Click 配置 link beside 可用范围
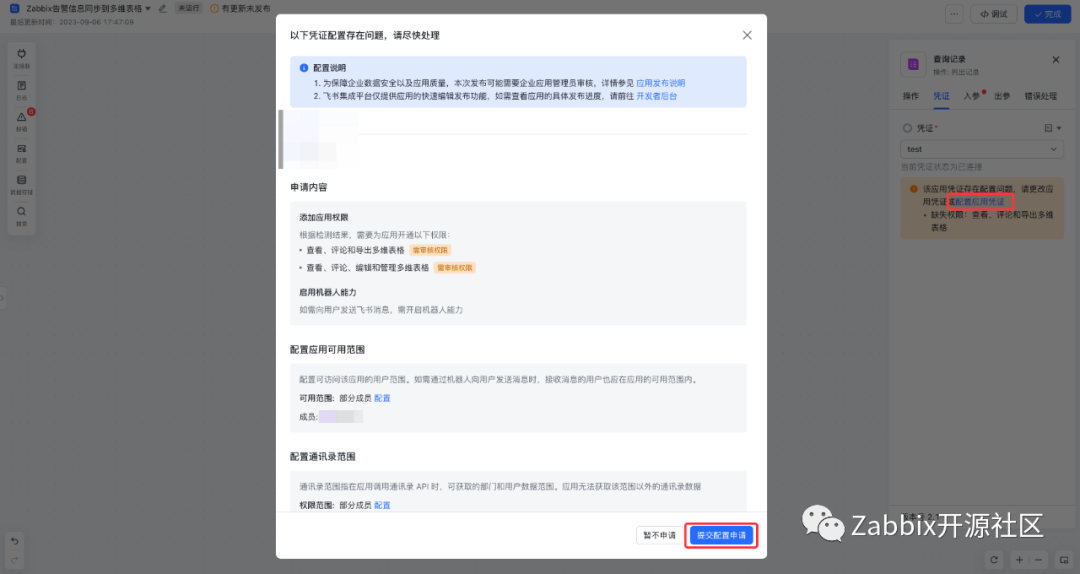1080x574 pixels. point(382,398)
